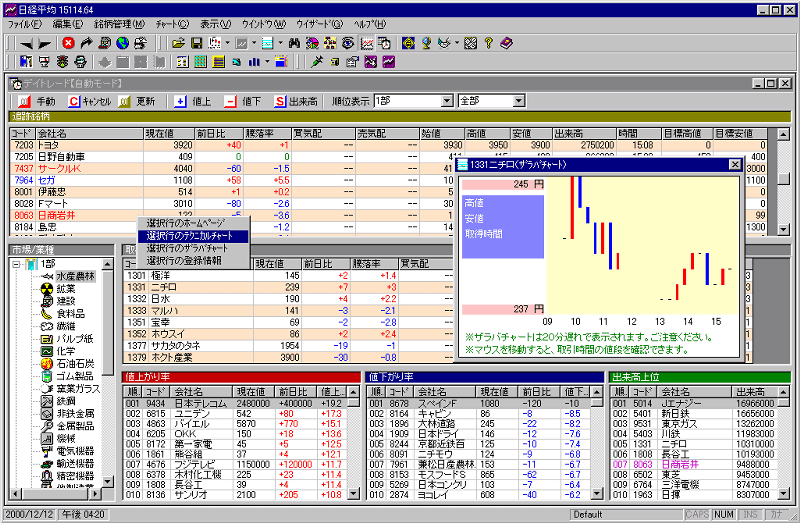The width and height of the screenshot is (800, 523).
Task: Click the up arrow of tracked stocks scrollbar
Action: (x=784, y=134)
